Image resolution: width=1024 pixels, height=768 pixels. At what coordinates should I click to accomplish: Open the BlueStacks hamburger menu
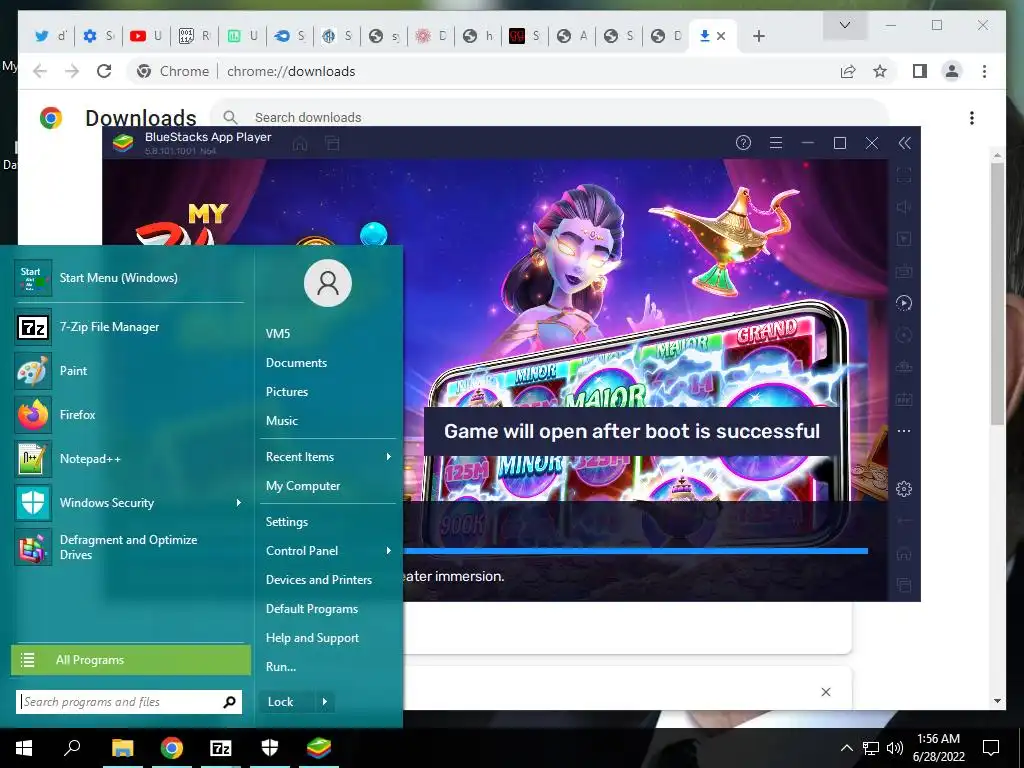776,143
